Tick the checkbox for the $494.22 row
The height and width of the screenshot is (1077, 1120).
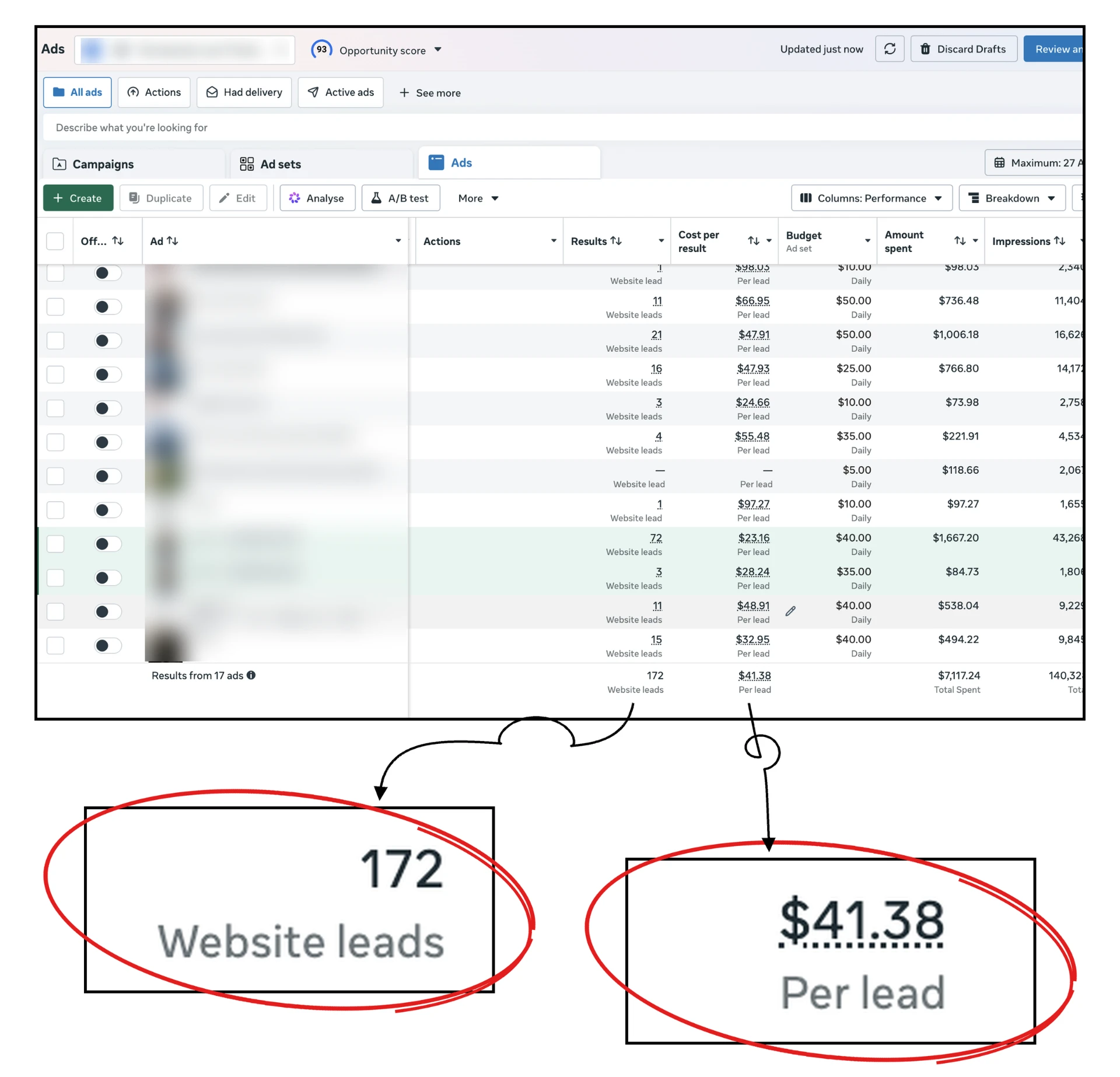(x=55, y=645)
